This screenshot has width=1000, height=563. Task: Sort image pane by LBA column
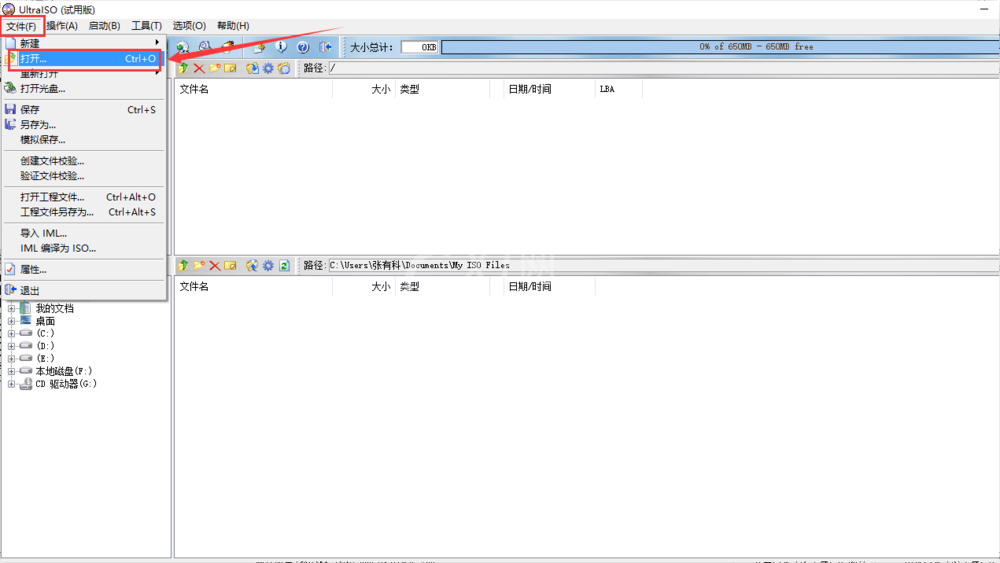(x=619, y=89)
